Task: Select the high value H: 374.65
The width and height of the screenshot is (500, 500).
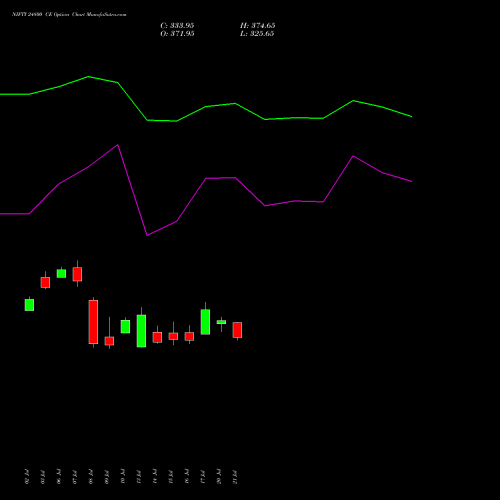Action: pyautogui.click(x=258, y=26)
